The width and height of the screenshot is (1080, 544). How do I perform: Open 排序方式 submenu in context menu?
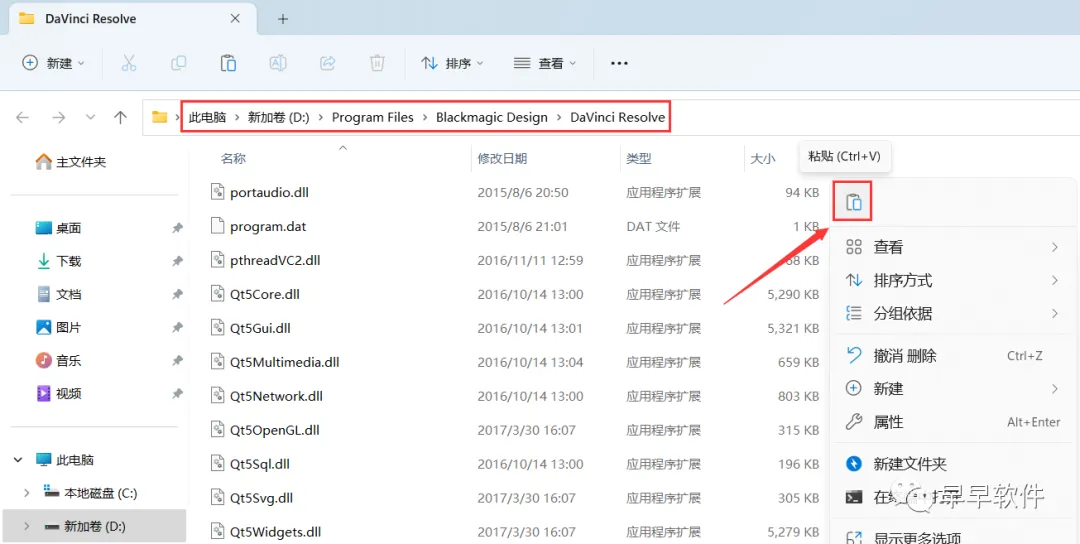pos(953,280)
